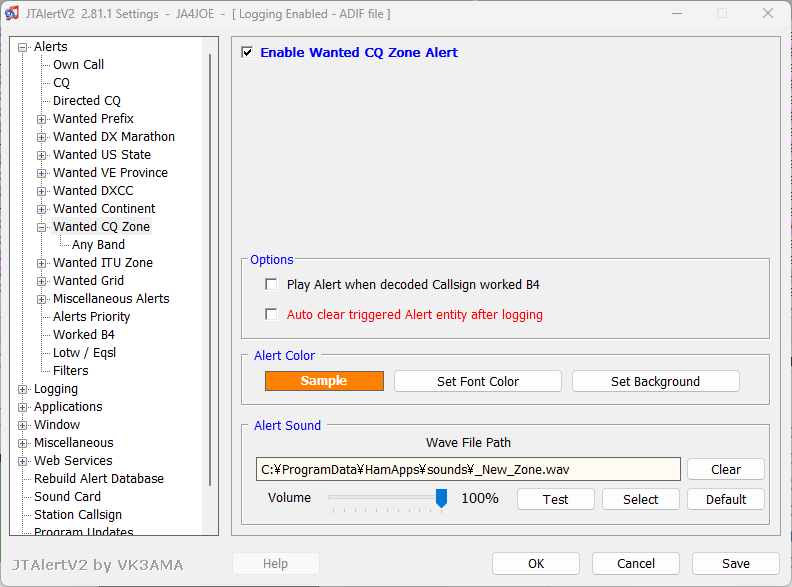The image size is (792, 587).
Task: Open Directed CQ settings
Action: 87,101
